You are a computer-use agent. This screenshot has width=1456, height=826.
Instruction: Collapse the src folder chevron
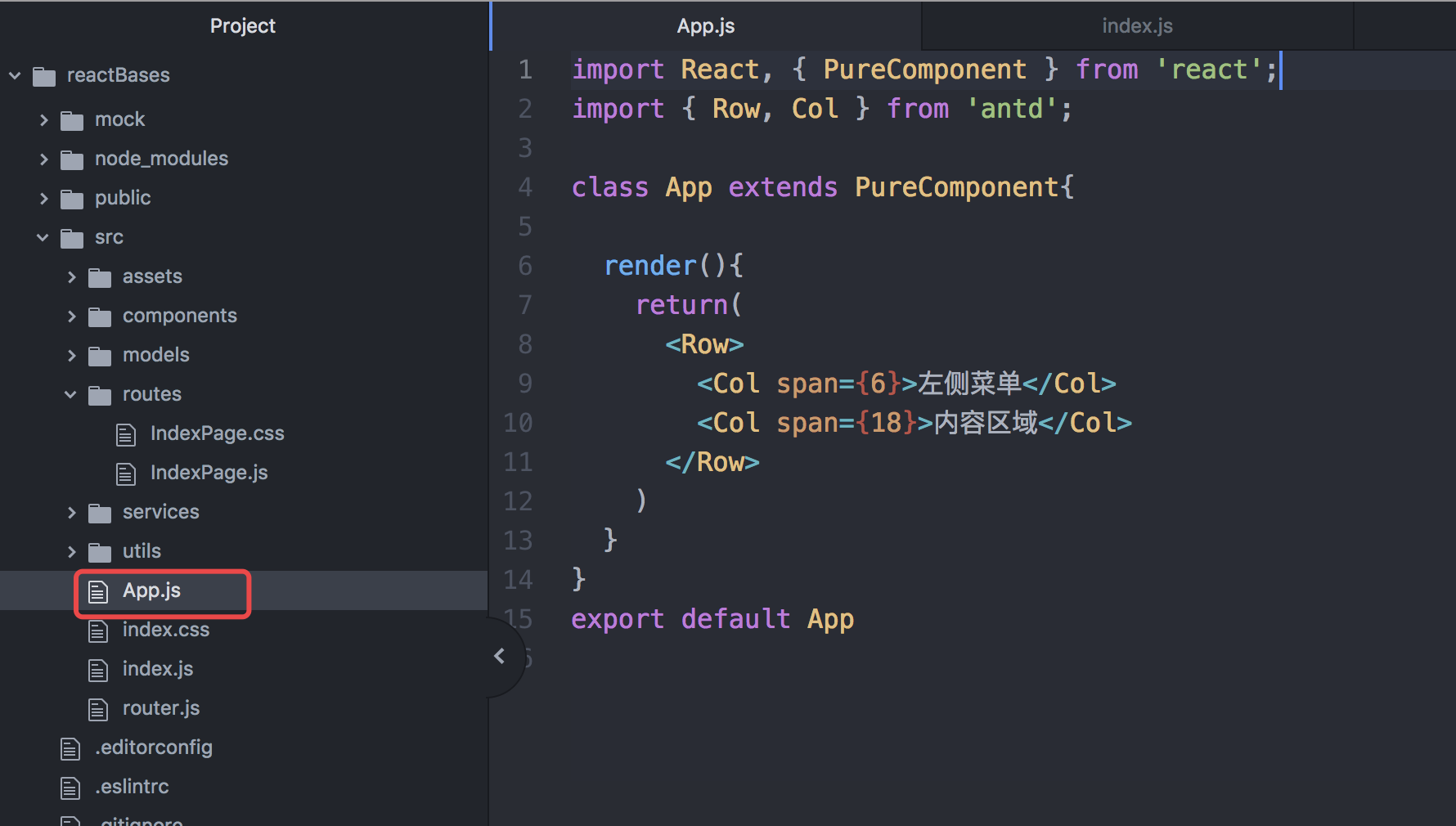43,237
